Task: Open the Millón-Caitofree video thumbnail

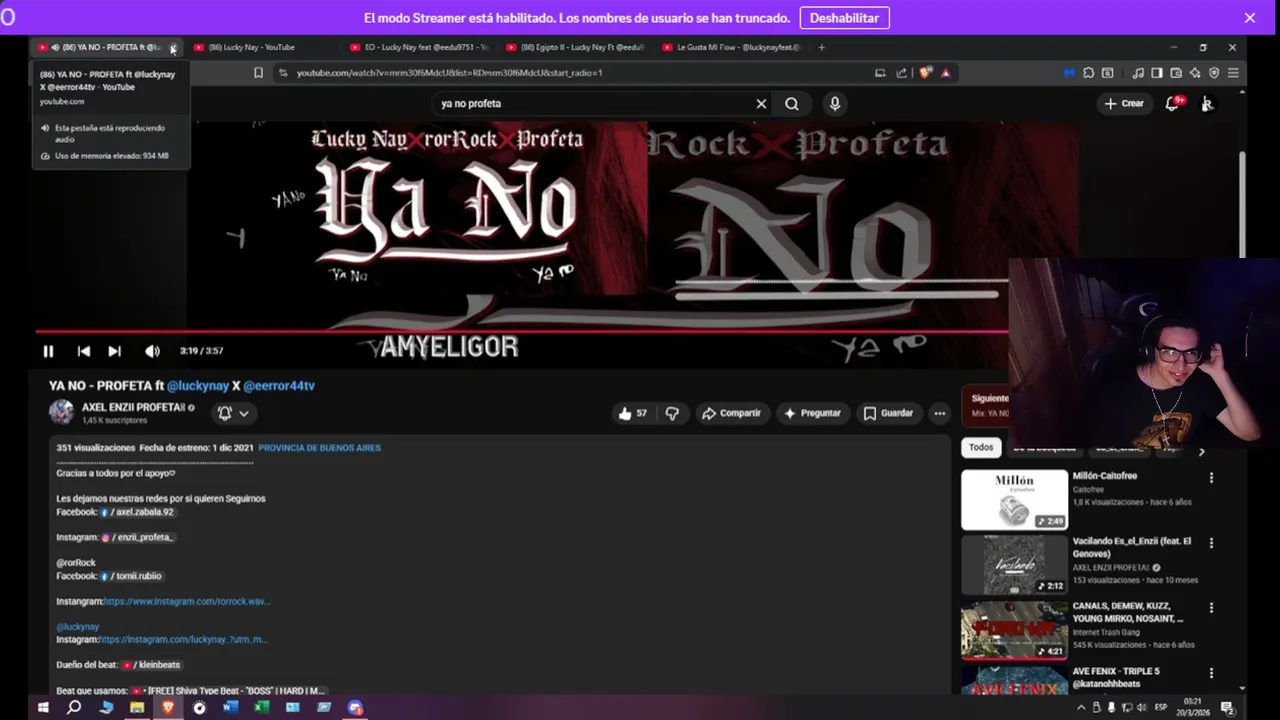Action: [x=1014, y=499]
